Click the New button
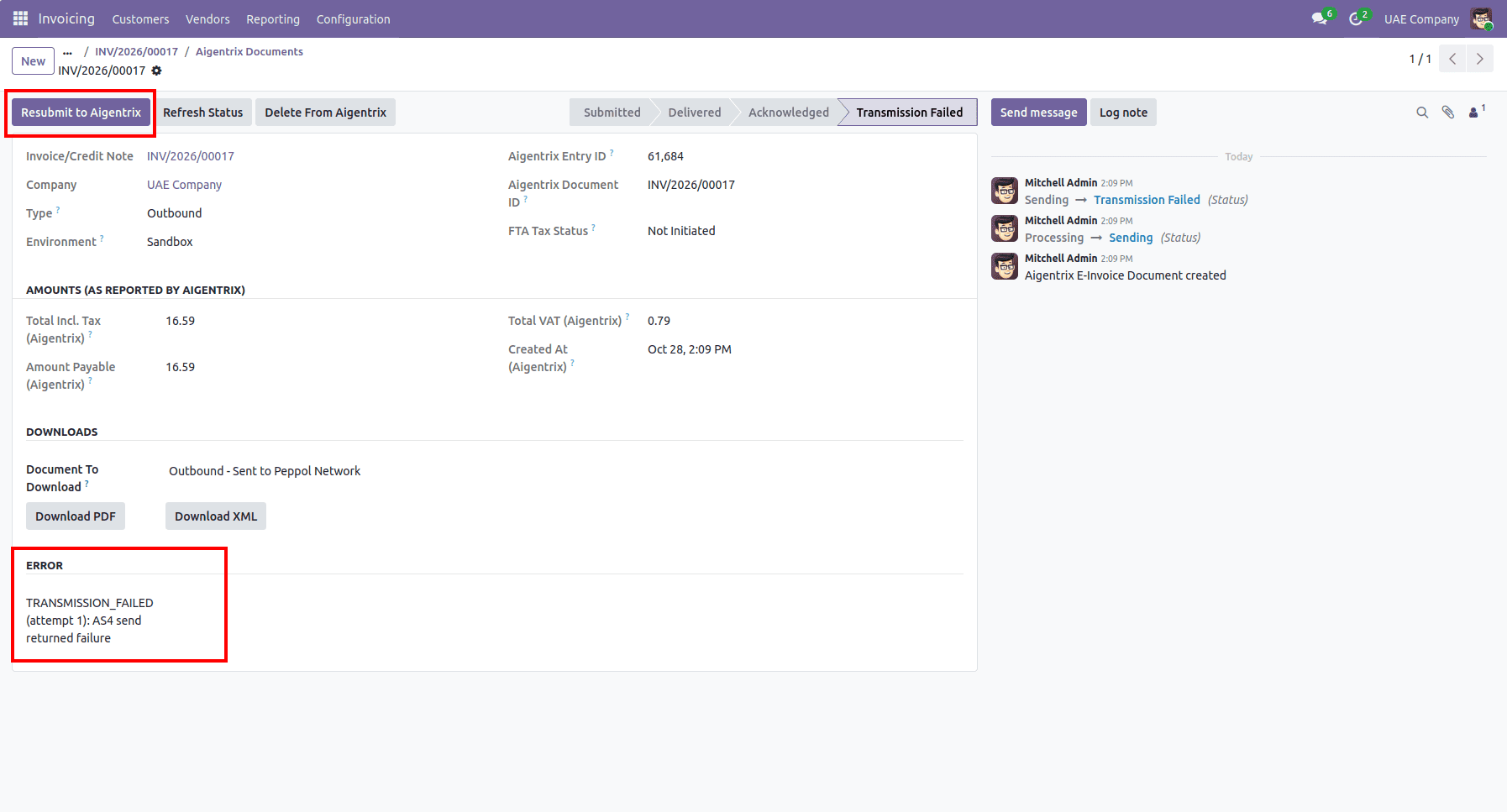 33,61
